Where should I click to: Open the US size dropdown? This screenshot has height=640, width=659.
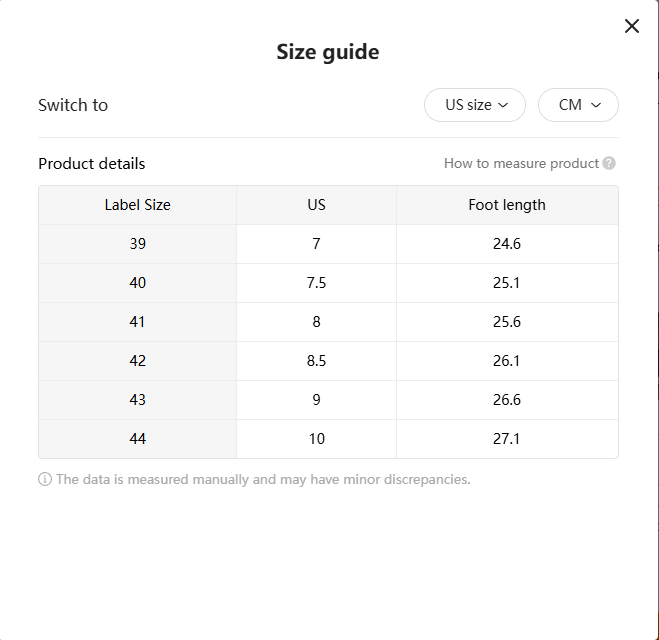[475, 105]
